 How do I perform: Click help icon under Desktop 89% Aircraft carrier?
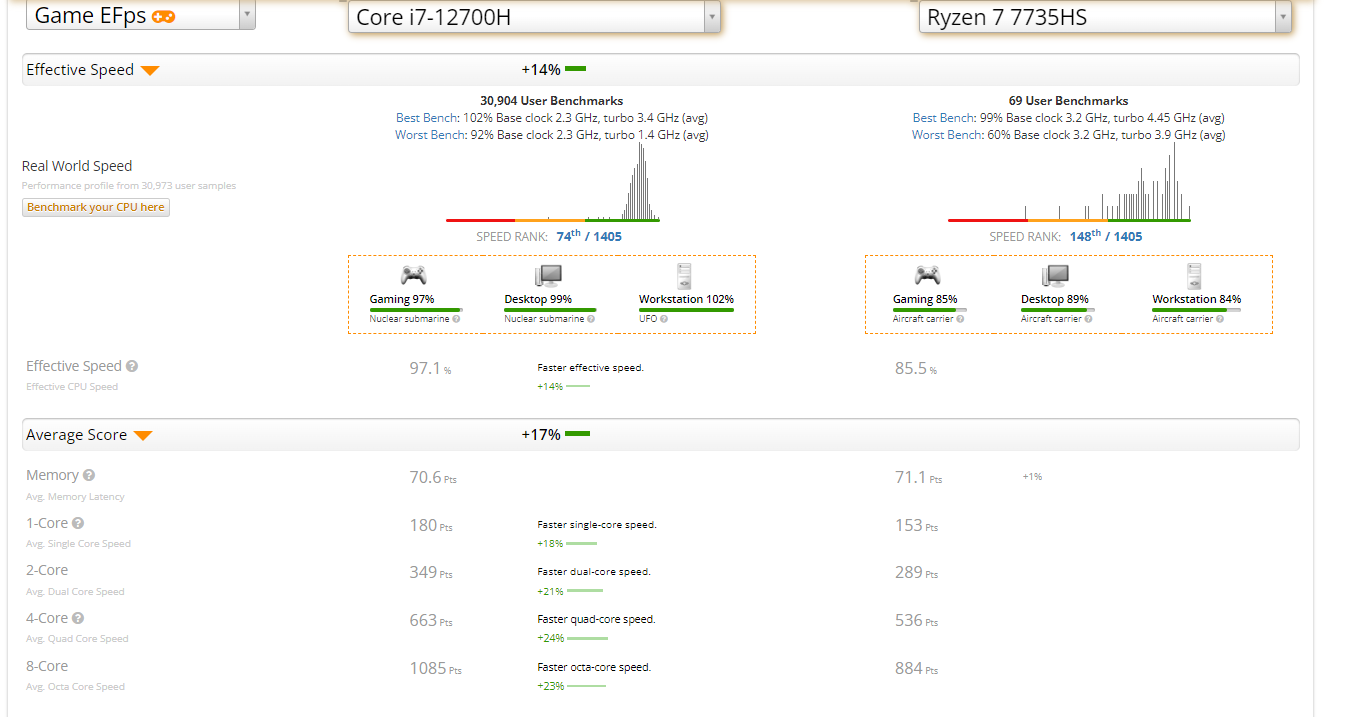[1089, 319]
